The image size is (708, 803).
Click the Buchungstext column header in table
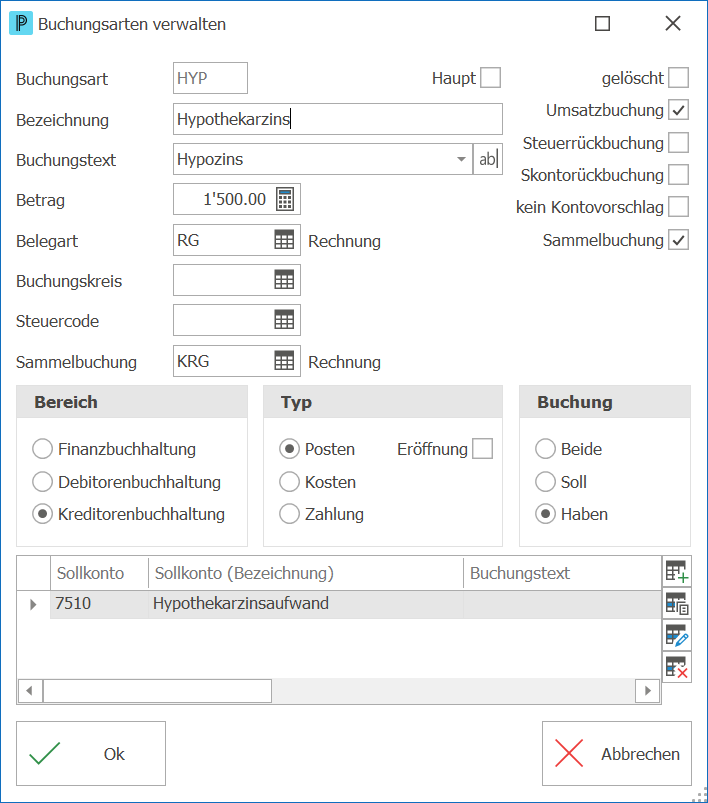[563, 573]
